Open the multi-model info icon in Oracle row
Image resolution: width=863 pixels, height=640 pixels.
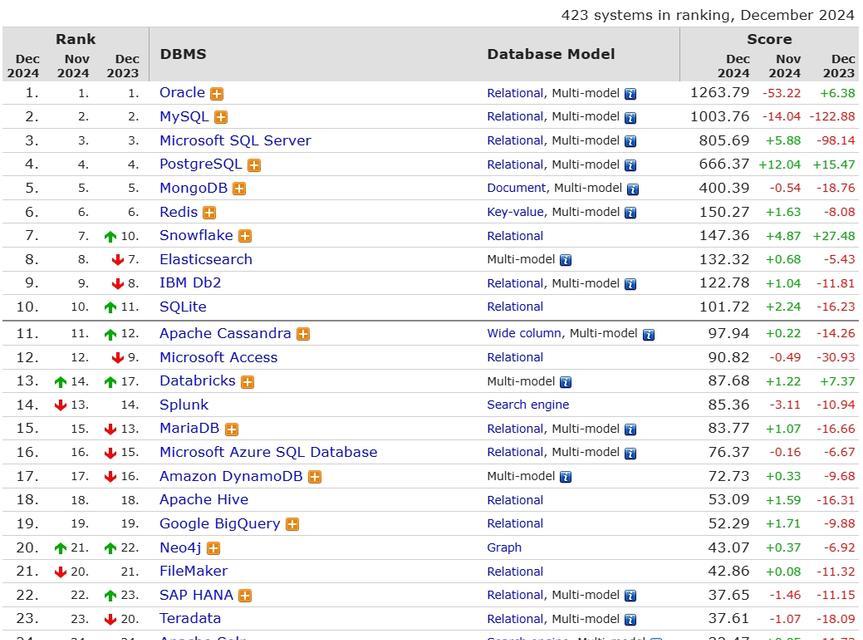pos(631,94)
